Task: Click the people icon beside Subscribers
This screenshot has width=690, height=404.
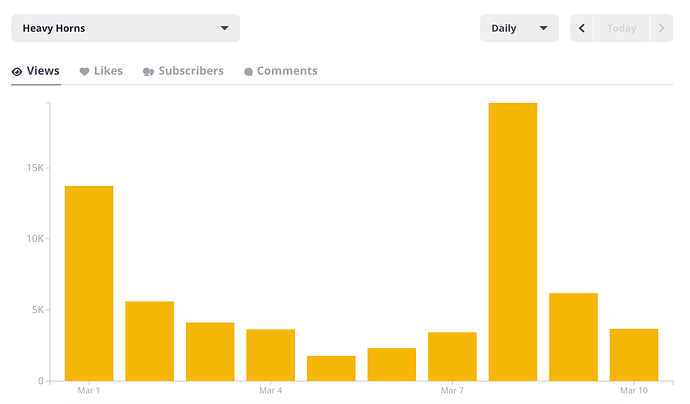Action: (x=149, y=72)
